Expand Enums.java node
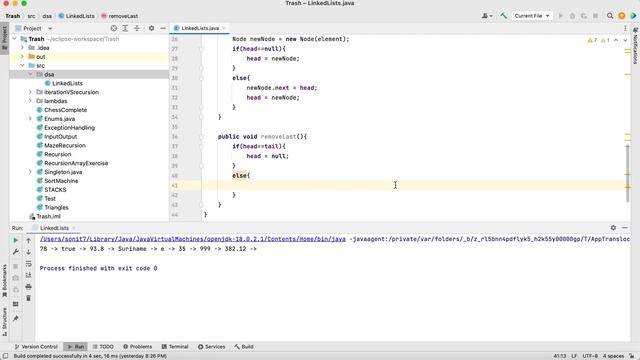Viewport: 640px width, 360px height. [30, 119]
